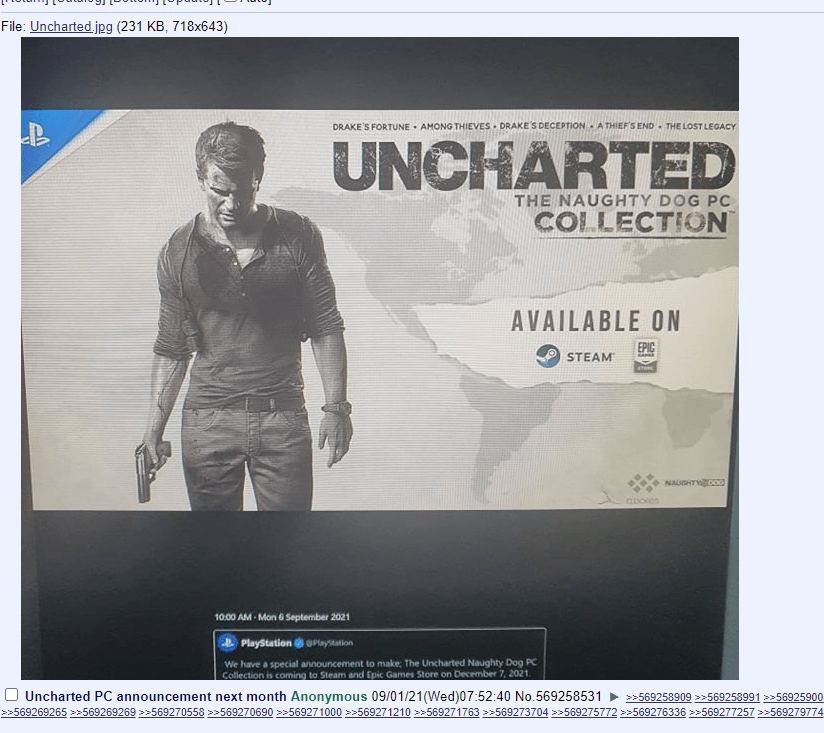Screen dimensions: 824x733
Task: Open backlink >>569269265
Action: click(33, 713)
